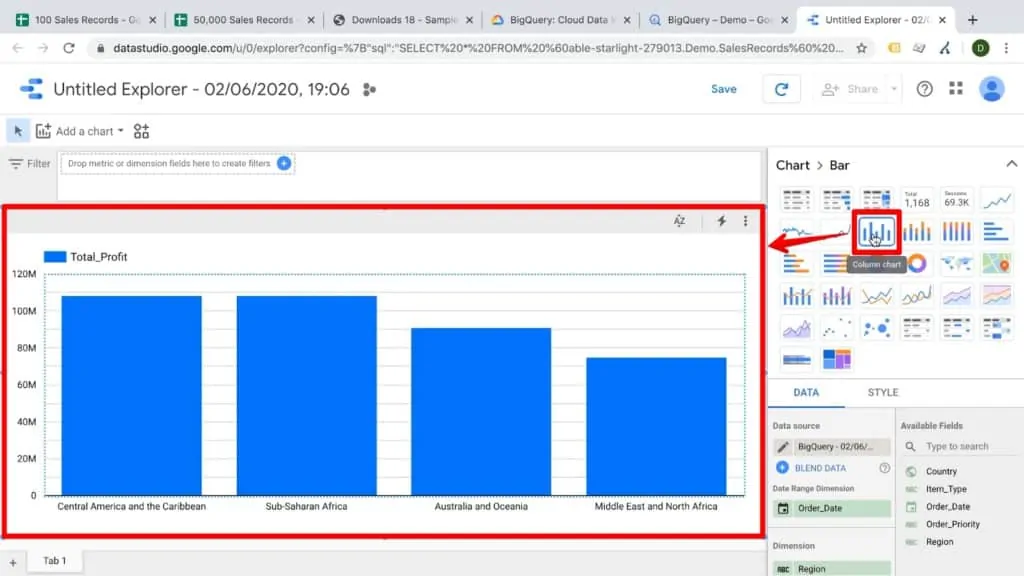1024x576 pixels.
Task: Select the arrow selection tool
Action: 16,130
